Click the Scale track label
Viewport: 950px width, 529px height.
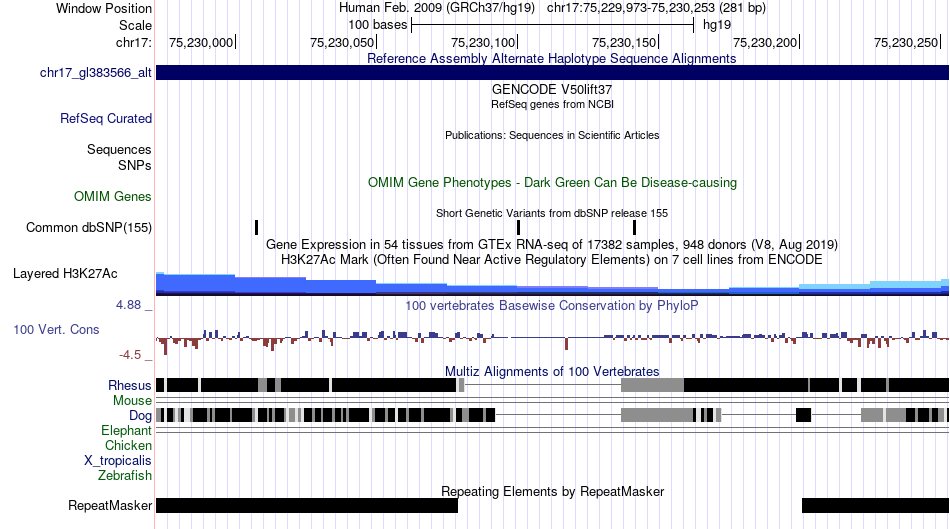point(135,25)
